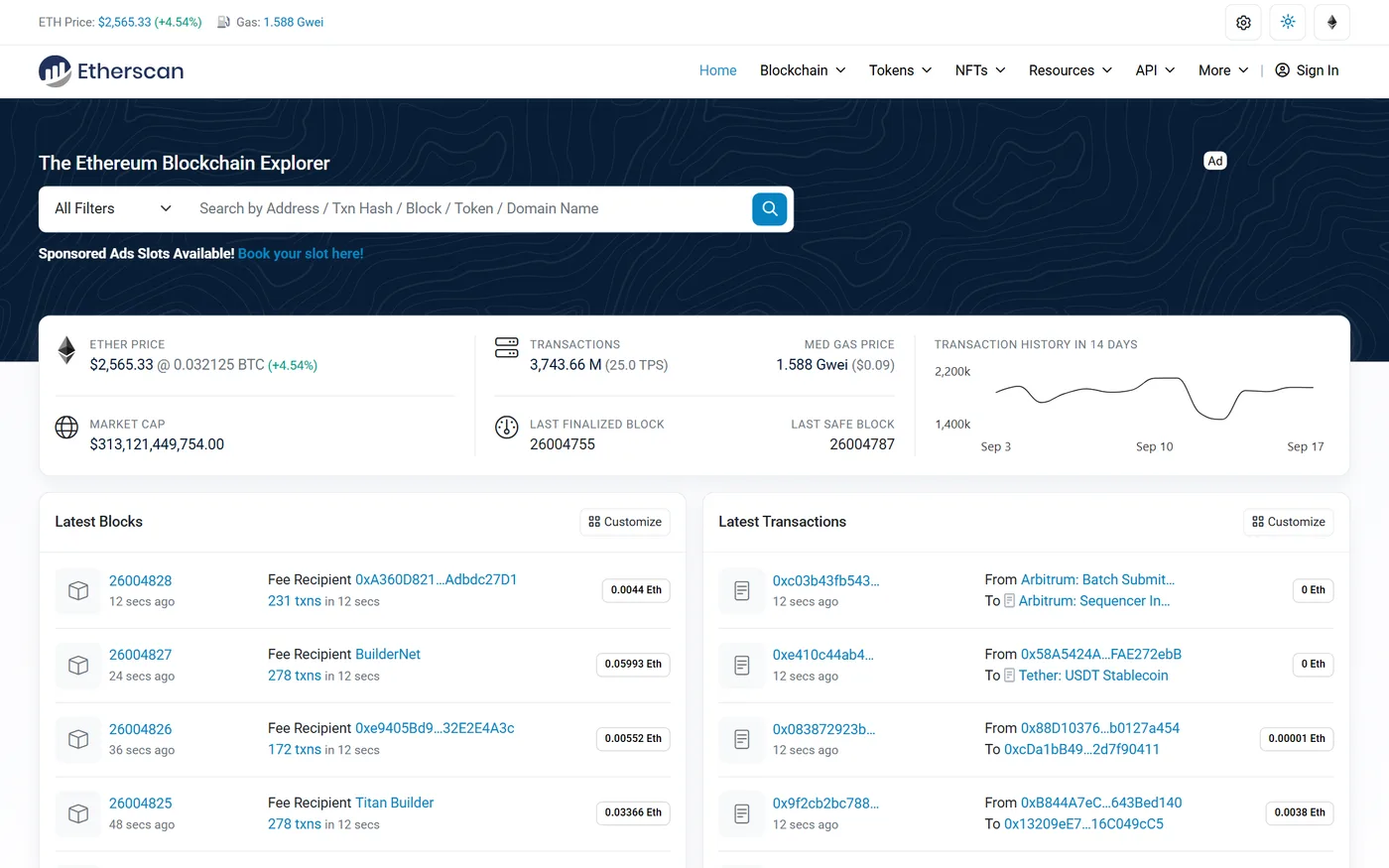Open the Titan Builder fee recipient link

click(x=395, y=803)
